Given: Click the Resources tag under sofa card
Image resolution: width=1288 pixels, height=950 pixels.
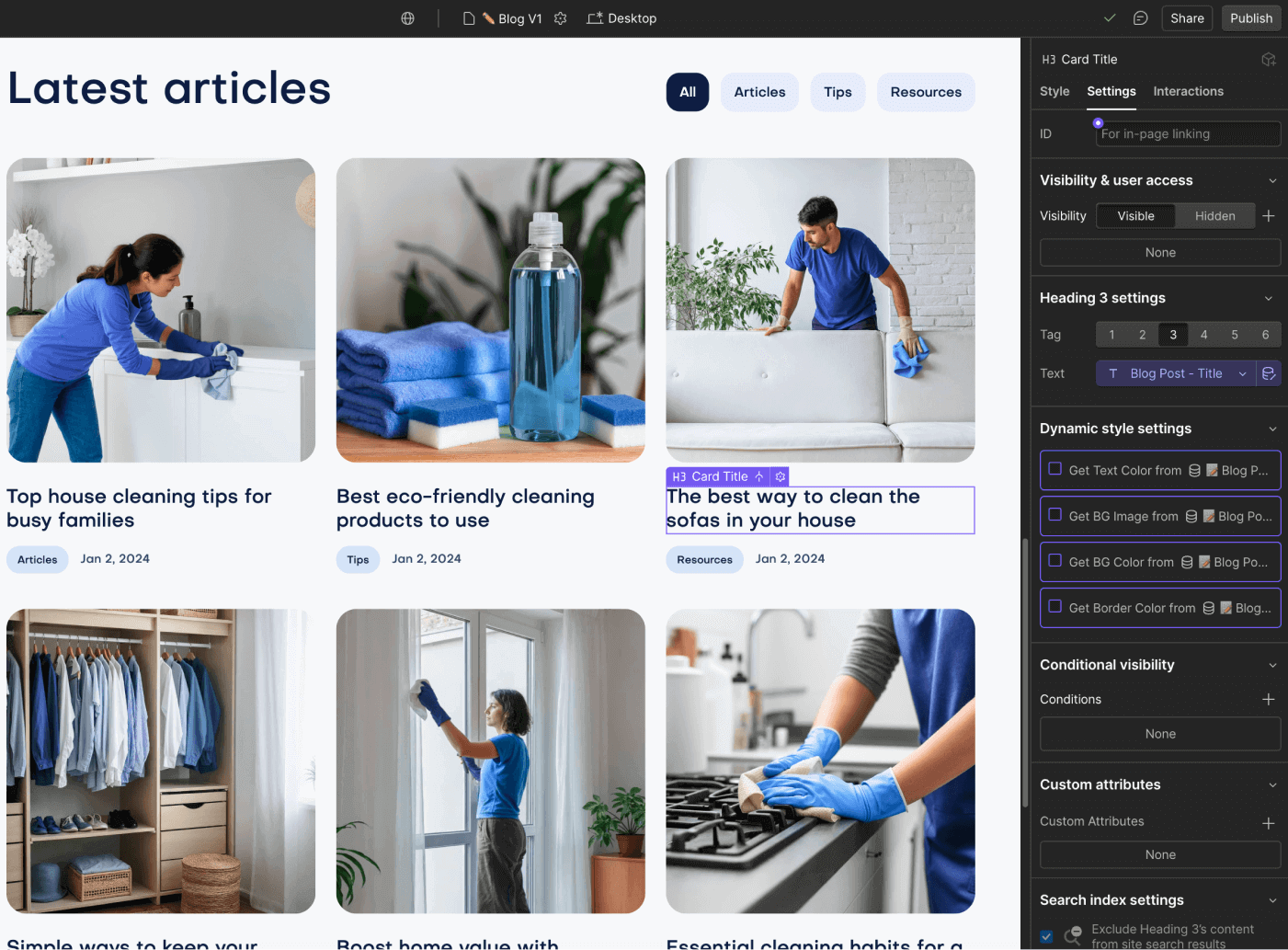Looking at the screenshot, I should tap(705, 559).
